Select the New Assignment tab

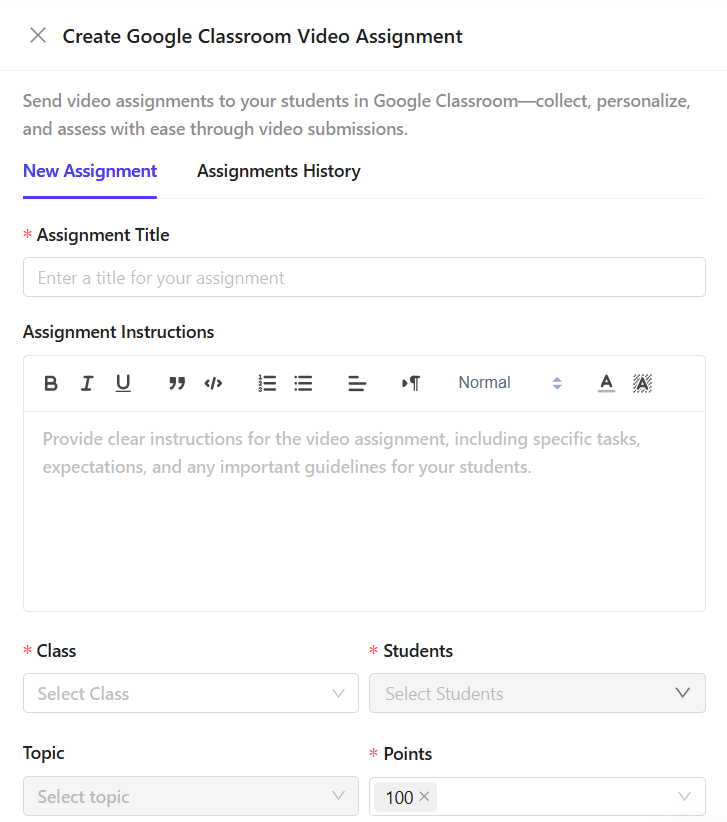coord(89,171)
